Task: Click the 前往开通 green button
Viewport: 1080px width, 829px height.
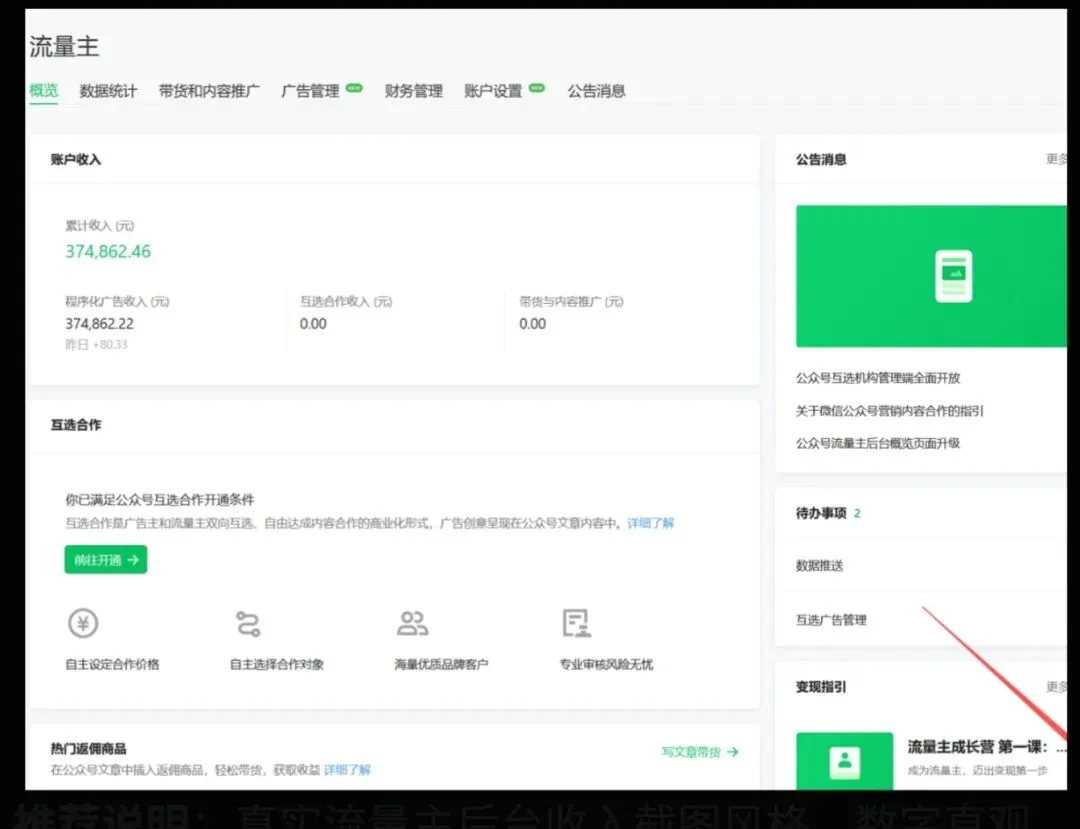Action: coord(105,560)
